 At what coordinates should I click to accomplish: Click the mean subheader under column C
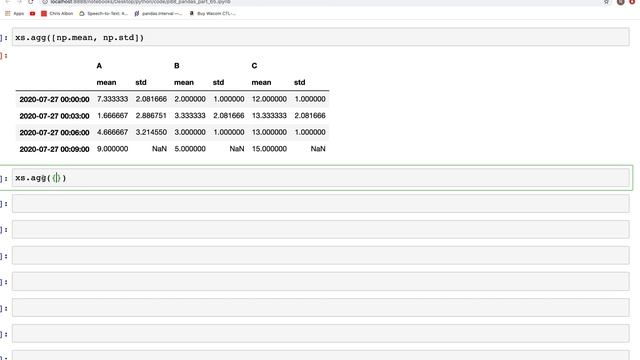tap(261, 82)
